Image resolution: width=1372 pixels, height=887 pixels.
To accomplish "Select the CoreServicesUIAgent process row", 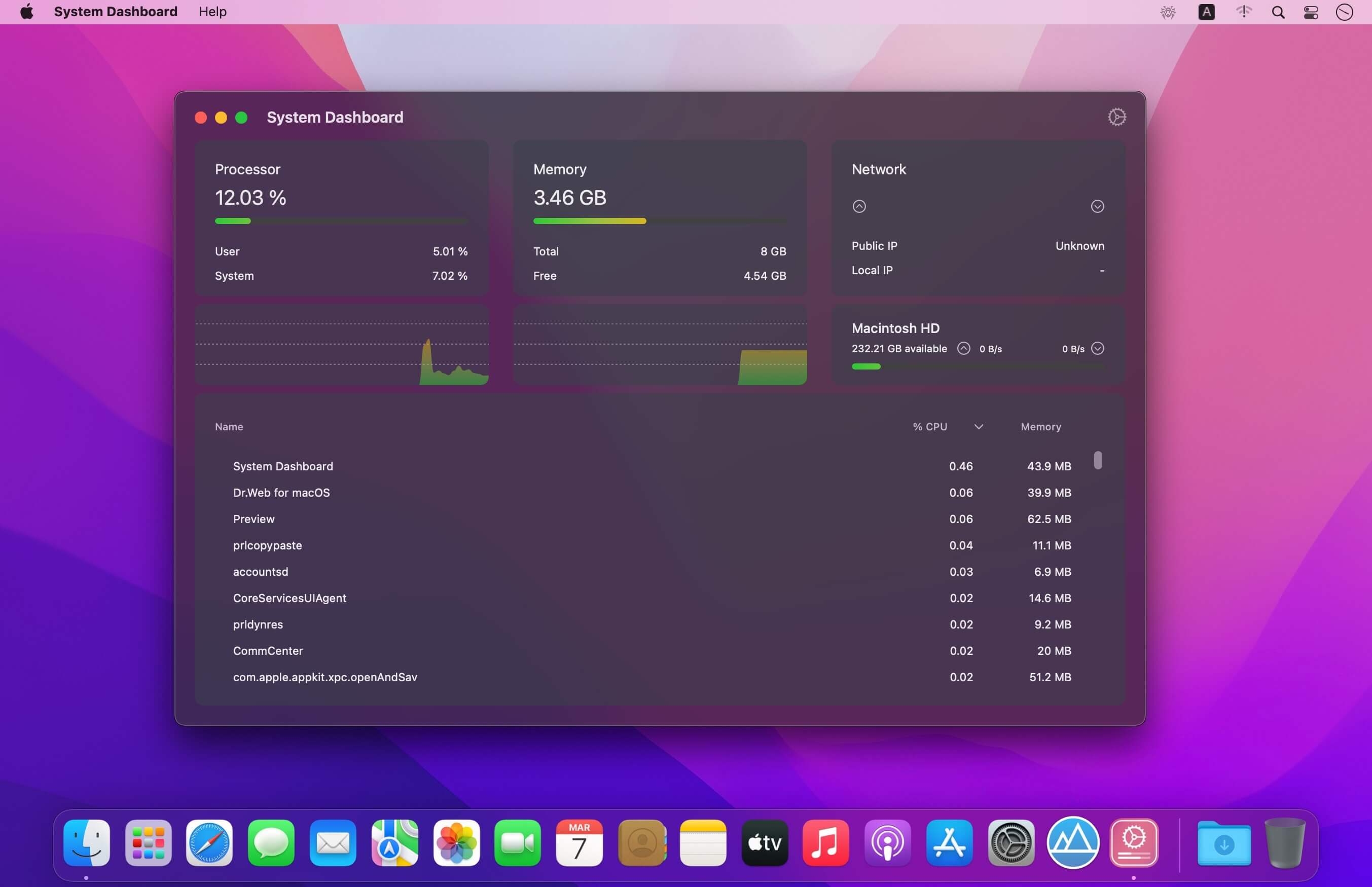I will click(x=289, y=598).
